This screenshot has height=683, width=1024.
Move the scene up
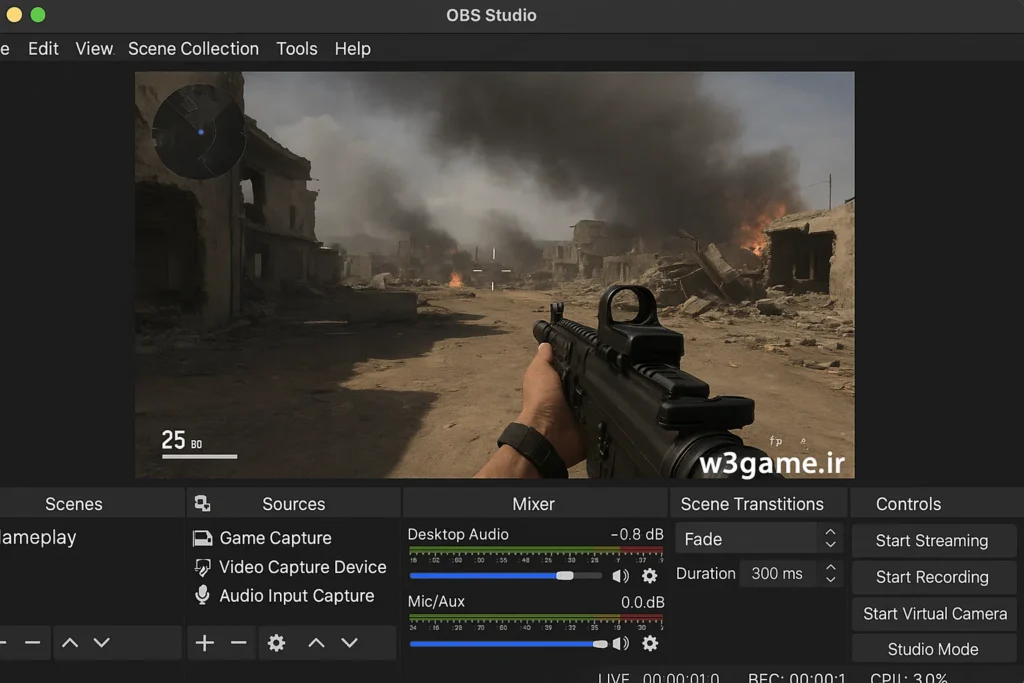point(70,643)
